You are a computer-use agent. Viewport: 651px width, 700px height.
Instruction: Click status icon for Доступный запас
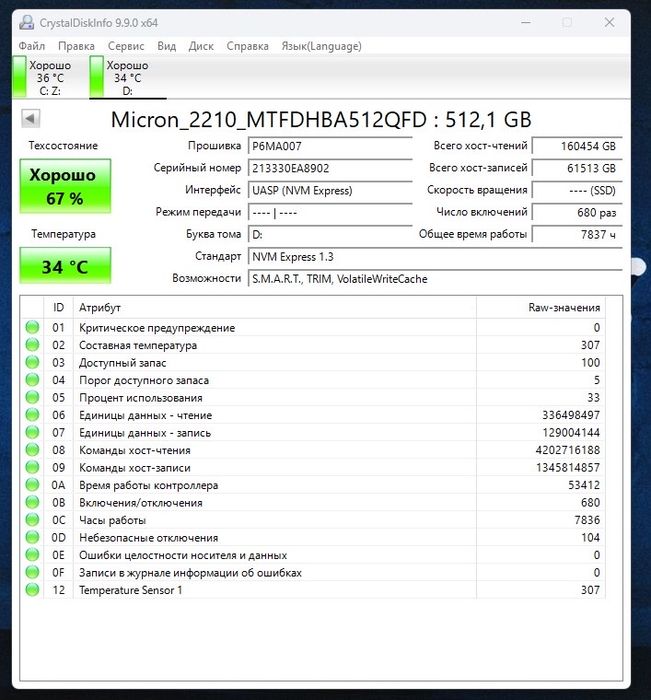[x=32, y=362]
